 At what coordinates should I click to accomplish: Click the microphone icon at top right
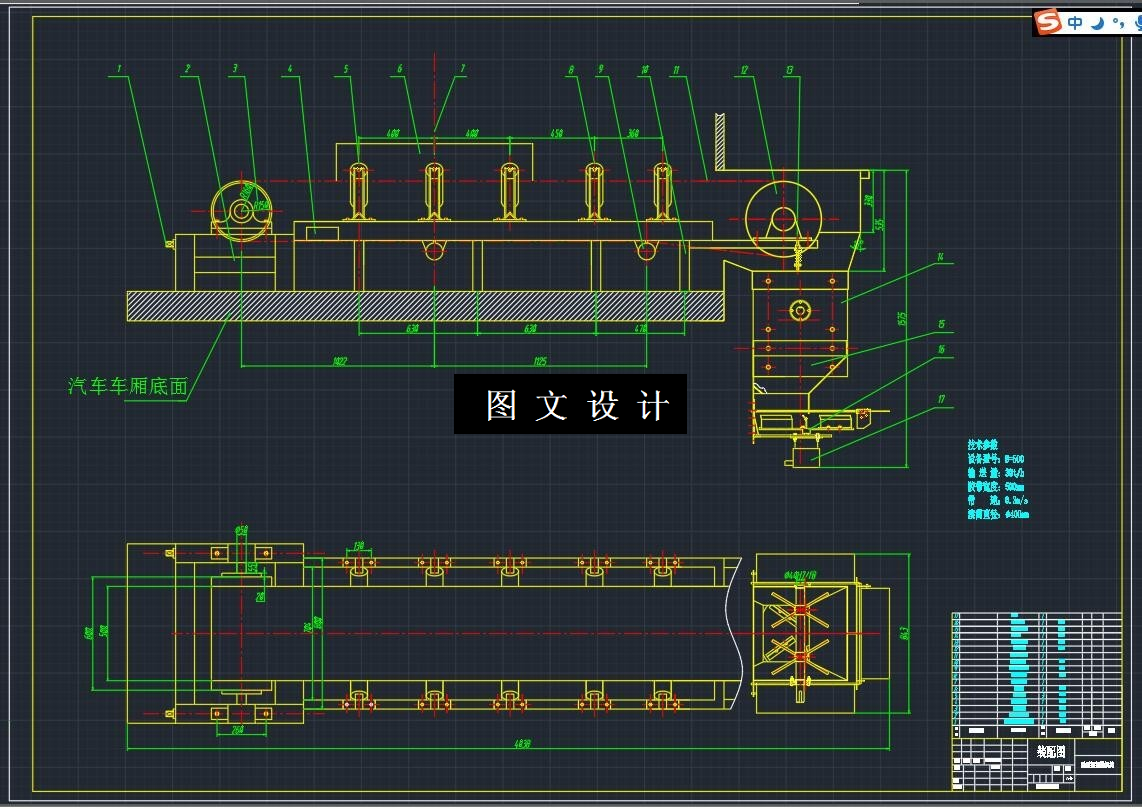(x=1139, y=22)
